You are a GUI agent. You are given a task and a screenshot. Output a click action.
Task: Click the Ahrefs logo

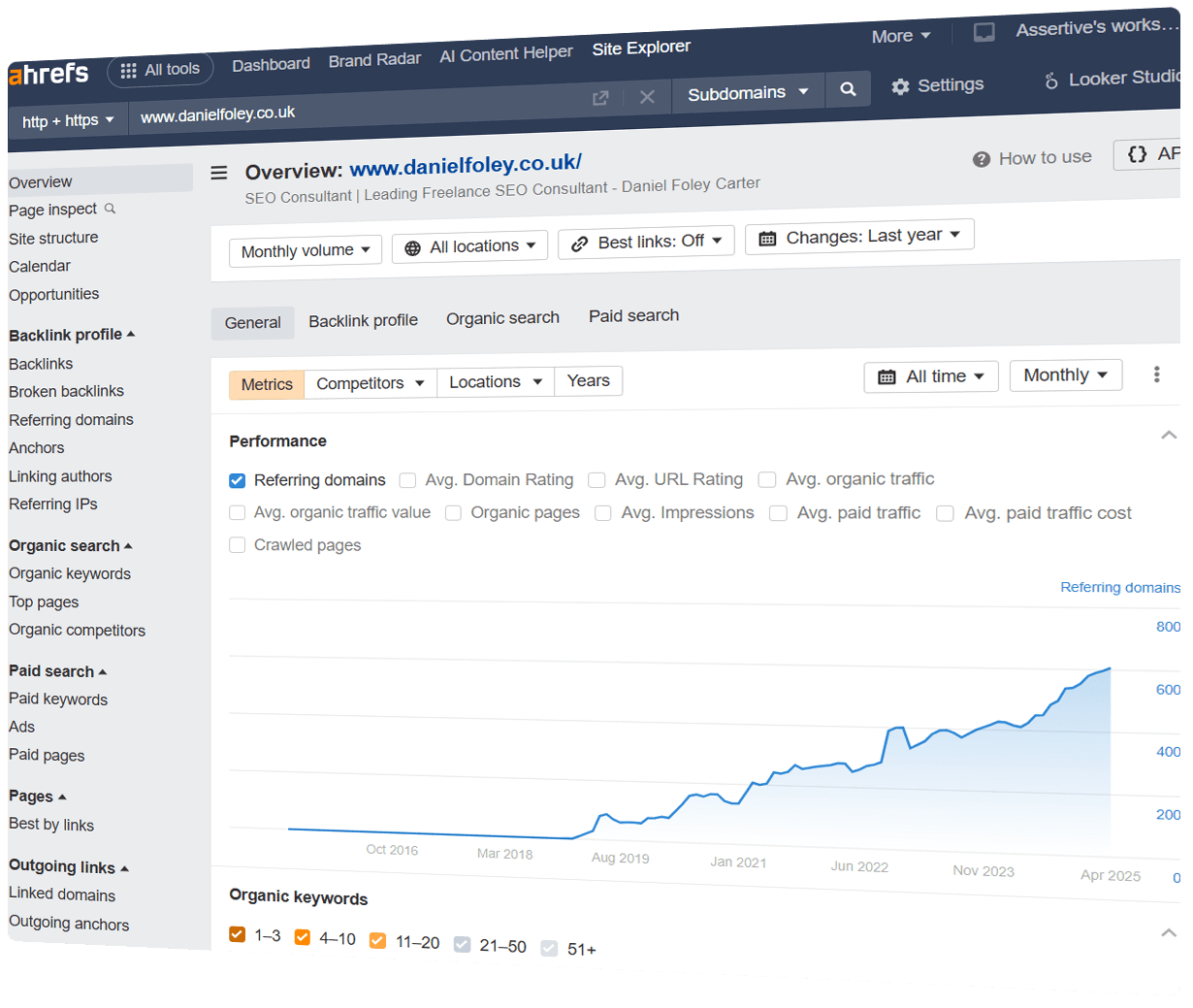tap(48, 74)
